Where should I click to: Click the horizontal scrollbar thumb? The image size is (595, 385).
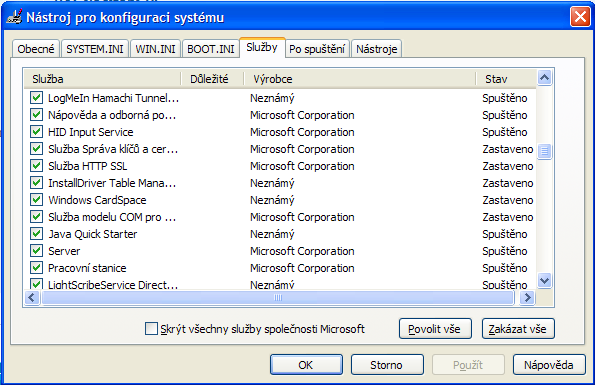tap(278, 298)
